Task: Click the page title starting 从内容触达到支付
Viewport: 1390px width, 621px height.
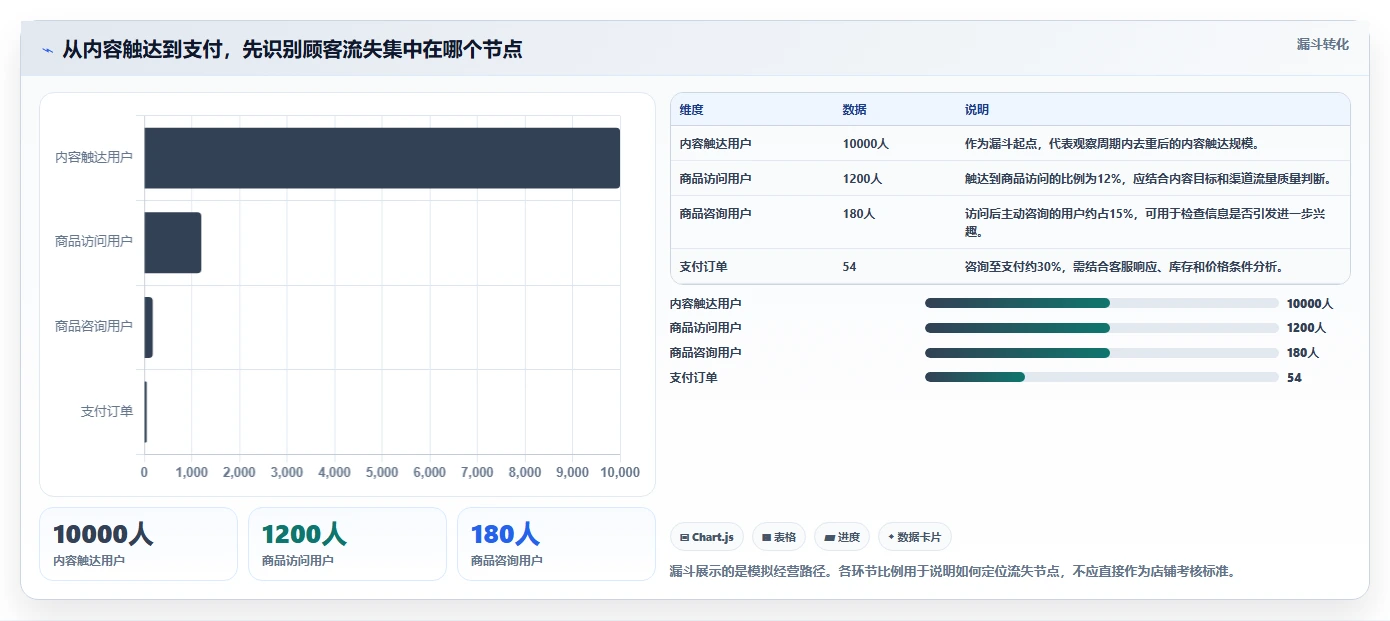Action: [x=292, y=50]
